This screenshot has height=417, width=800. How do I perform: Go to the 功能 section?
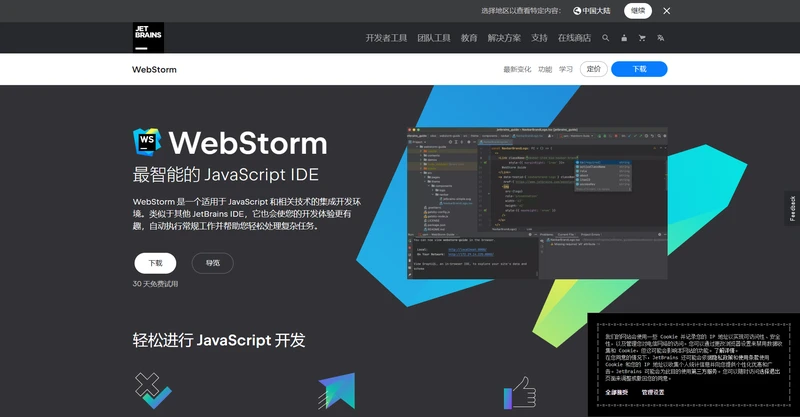coord(545,69)
